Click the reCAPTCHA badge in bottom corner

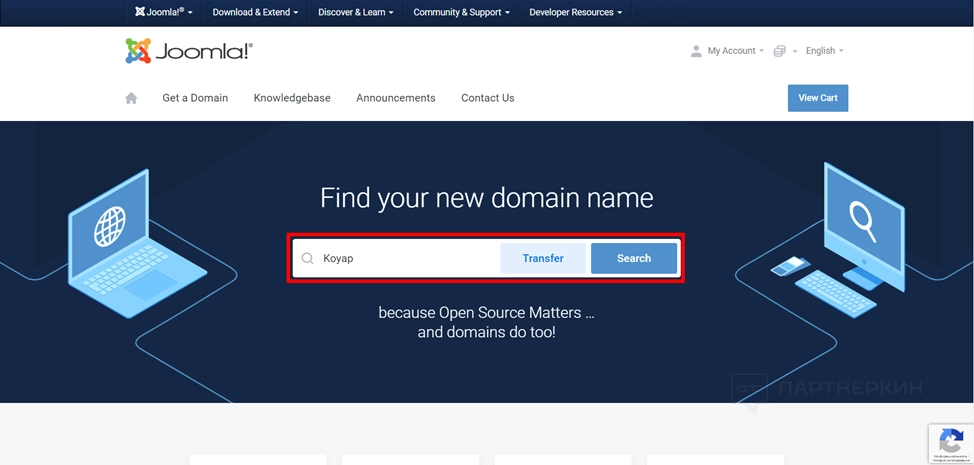click(x=949, y=442)
